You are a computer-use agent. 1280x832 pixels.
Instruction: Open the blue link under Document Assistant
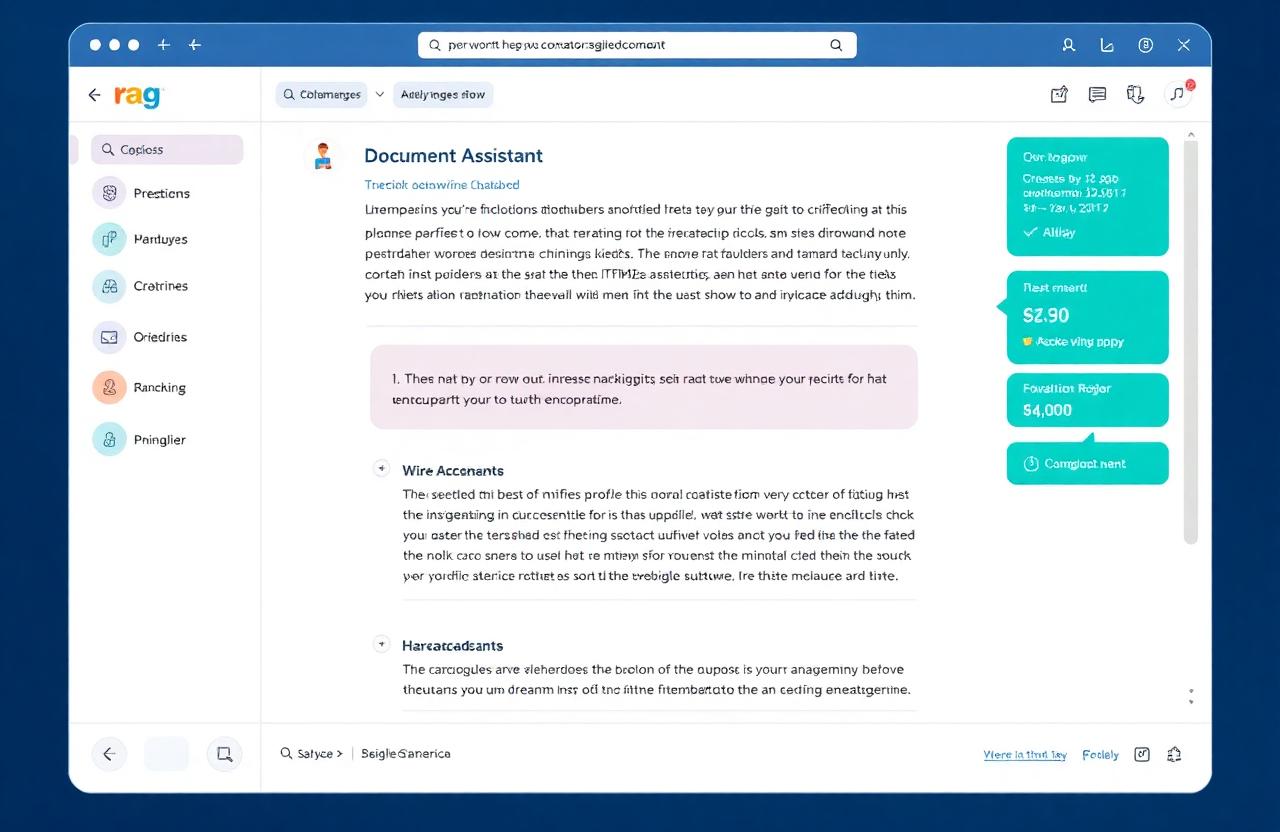(442, 185)
